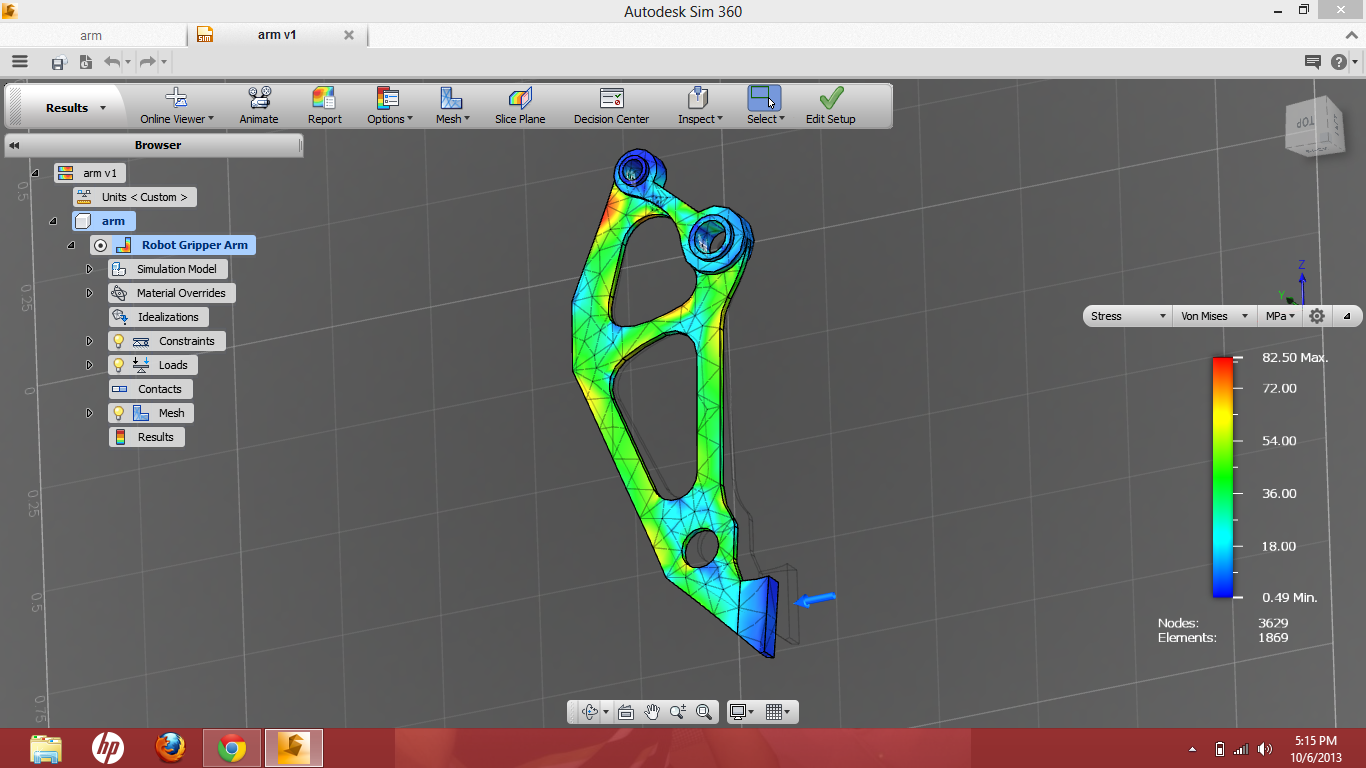Click Edit Setup green checkmark
This screenshot has height=768, width=1366.
pyautogui.click(x=831, y=97)
